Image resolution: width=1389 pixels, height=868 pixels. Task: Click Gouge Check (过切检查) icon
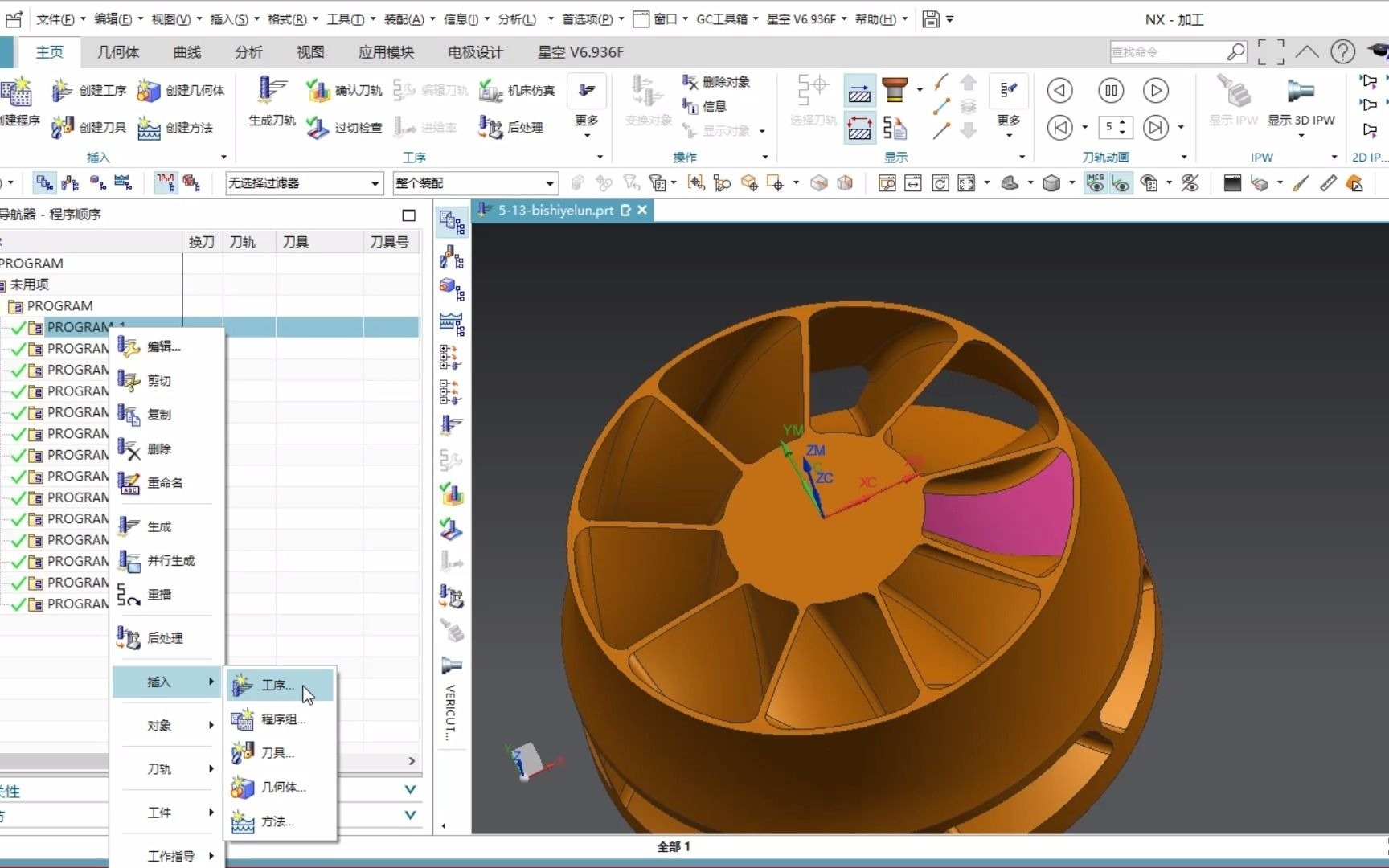click(318, 127)
